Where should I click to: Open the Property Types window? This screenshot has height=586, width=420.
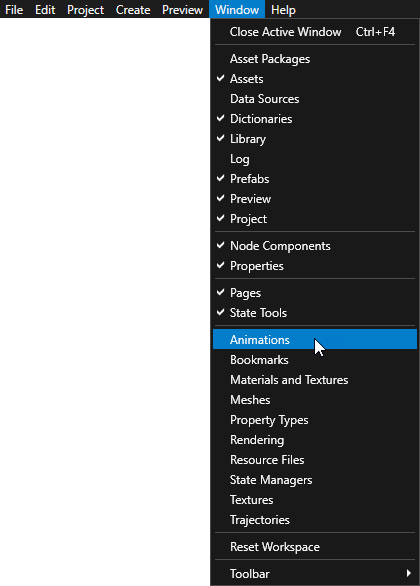[x=315, y=420]
